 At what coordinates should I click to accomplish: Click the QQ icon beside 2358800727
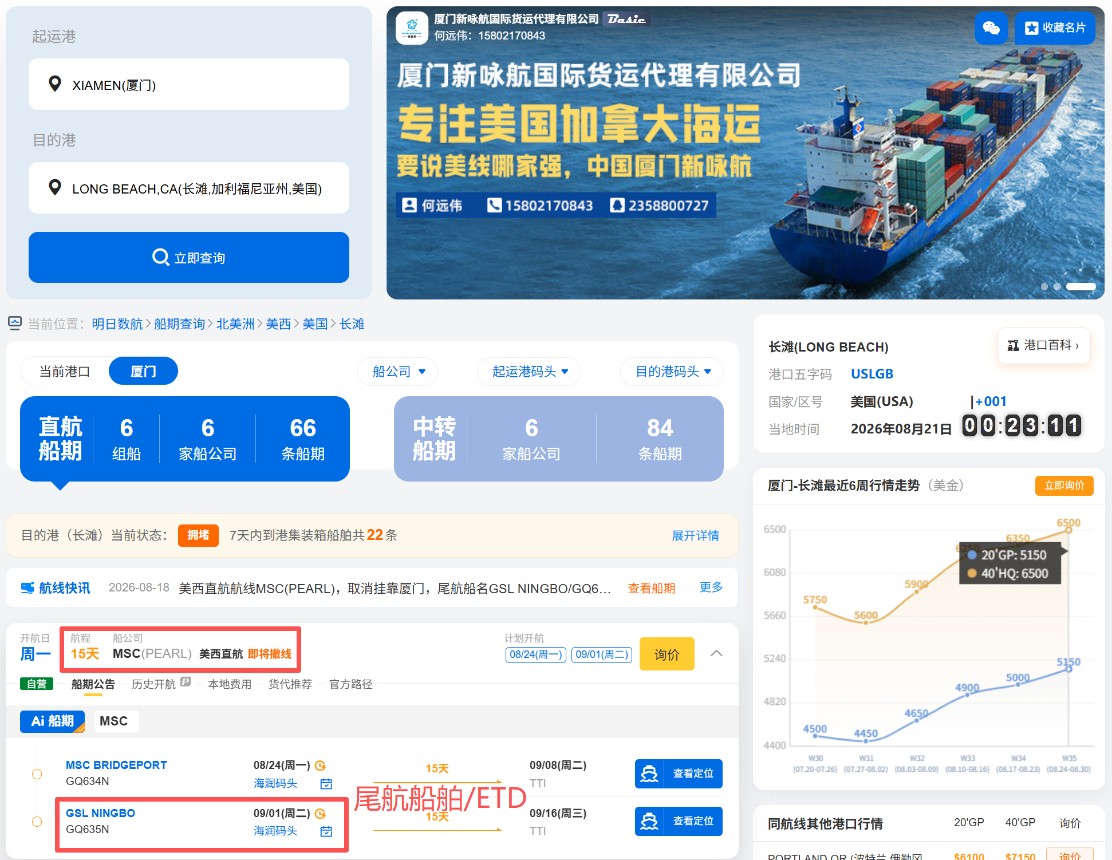617,206
